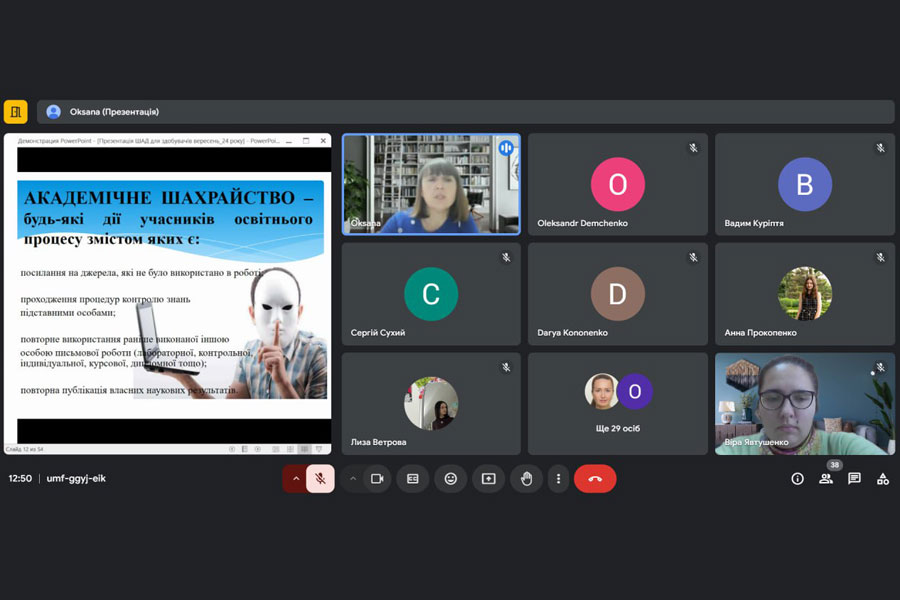Maximize the shared PowerPoint window
The width and height of the screenshot is (900, 600).
point(306,141)
